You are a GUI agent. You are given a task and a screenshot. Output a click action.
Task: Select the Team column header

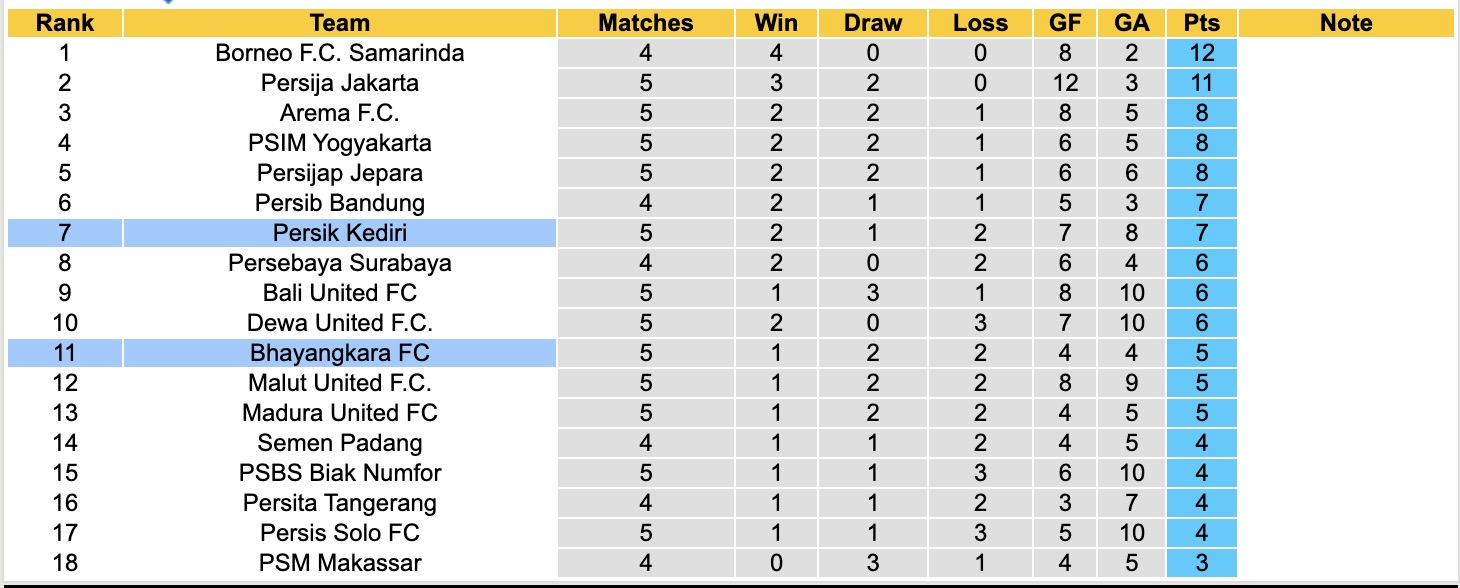pos(340,23)
